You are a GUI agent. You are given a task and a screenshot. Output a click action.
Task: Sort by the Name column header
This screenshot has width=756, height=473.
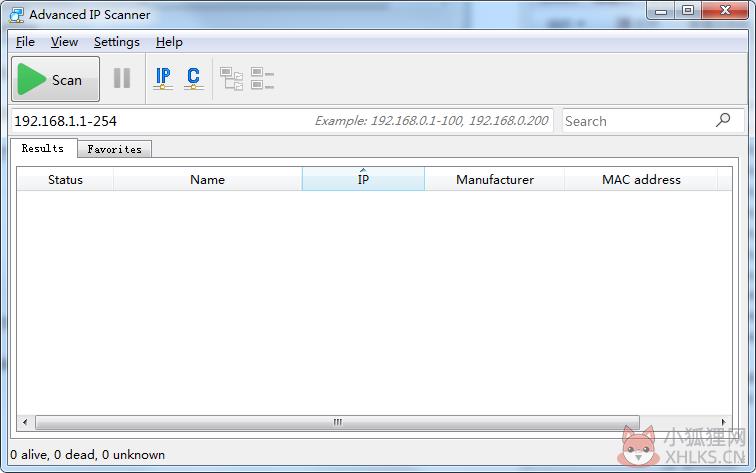pos(207,179)
